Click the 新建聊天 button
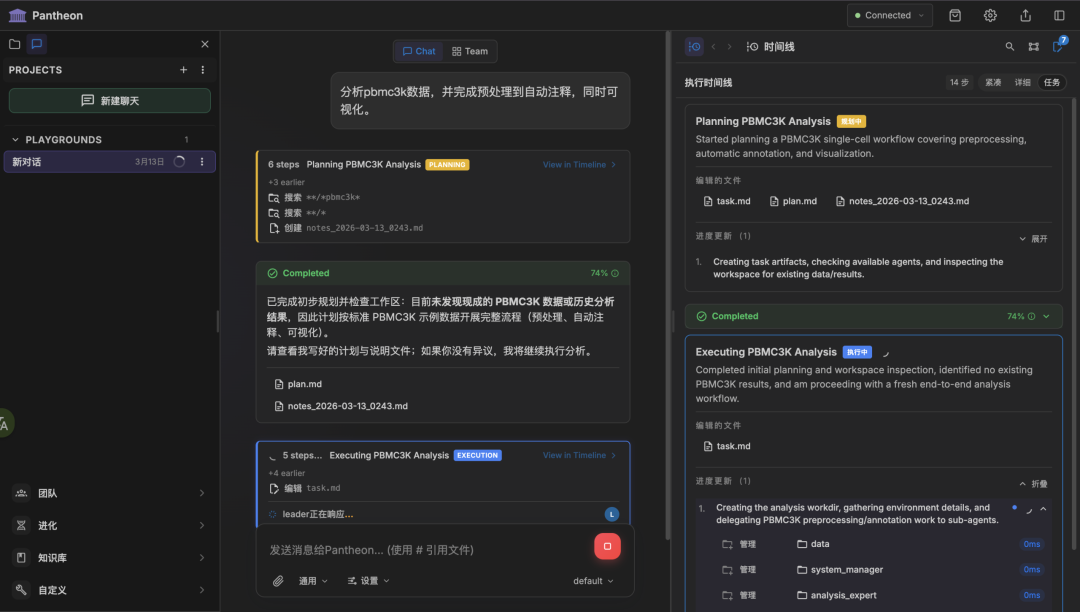Viewport: 1080px width, 612px height. 110,101
